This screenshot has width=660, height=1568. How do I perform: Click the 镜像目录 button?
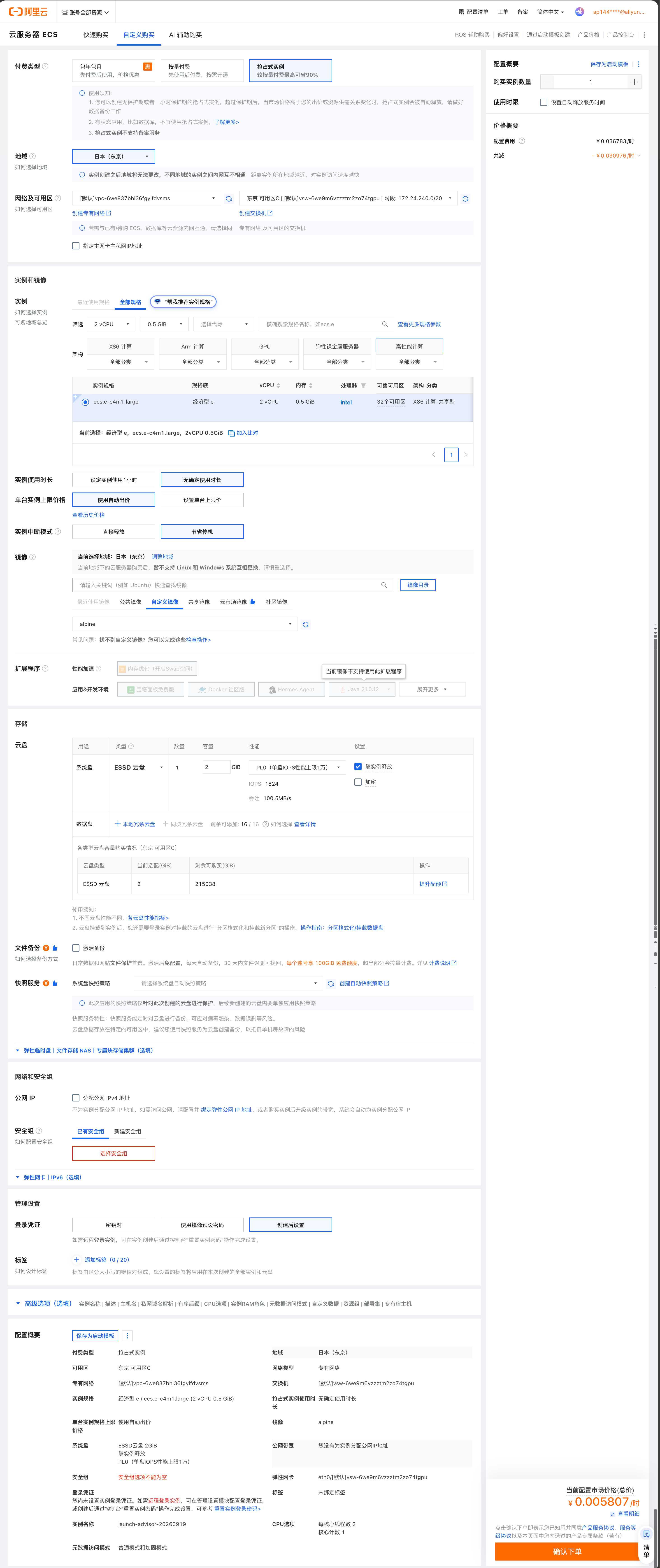pos(418,585)
